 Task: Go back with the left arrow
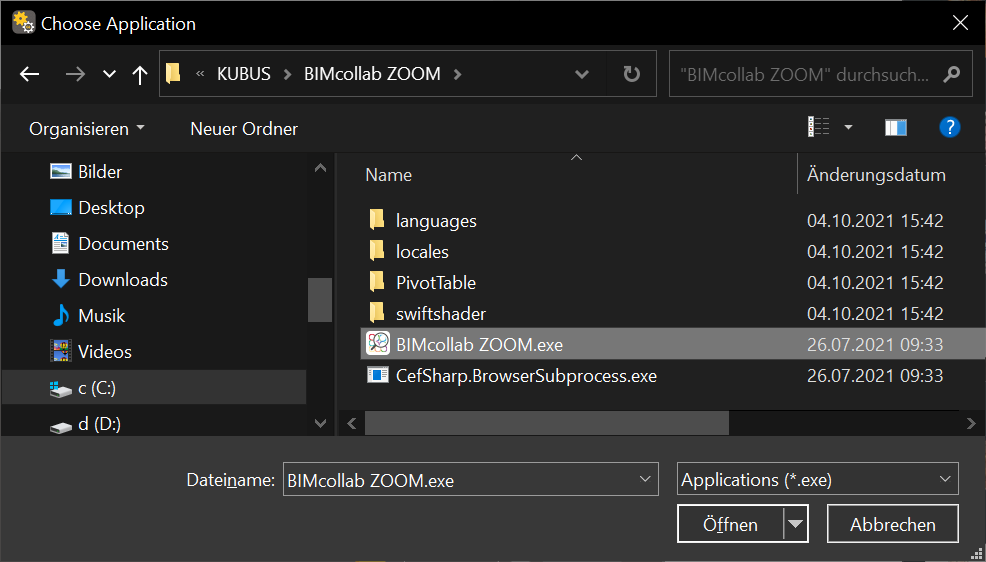point(30,74)
